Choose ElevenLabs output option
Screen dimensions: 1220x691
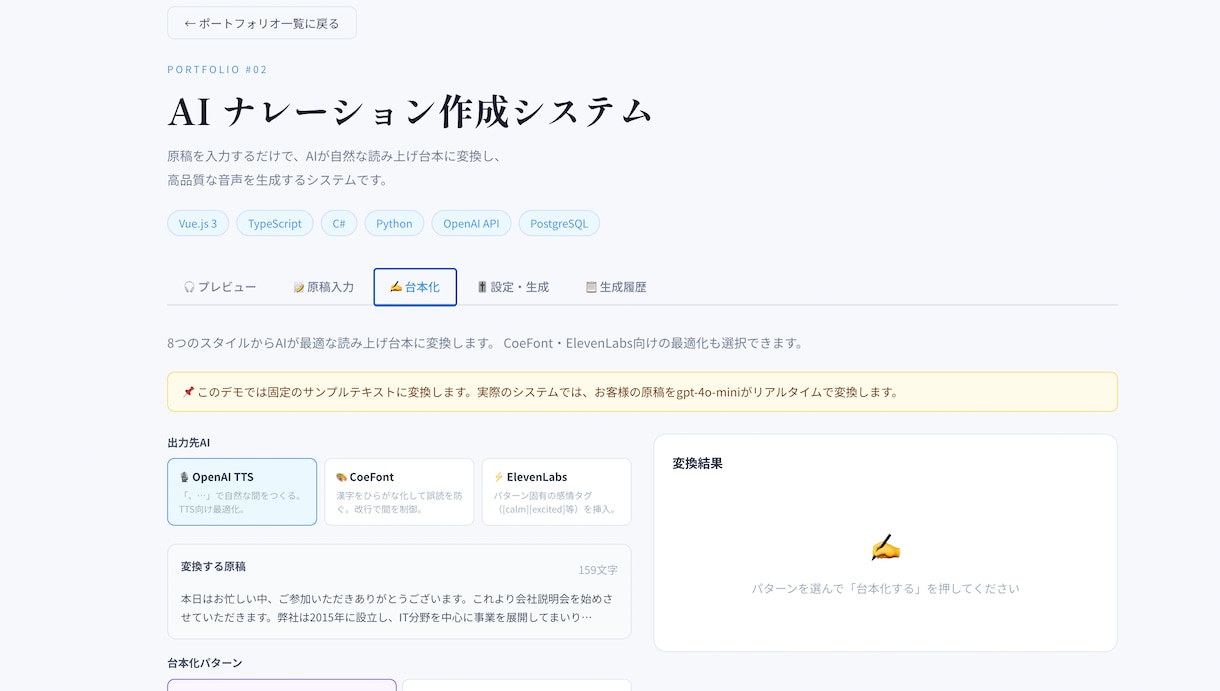556,492
